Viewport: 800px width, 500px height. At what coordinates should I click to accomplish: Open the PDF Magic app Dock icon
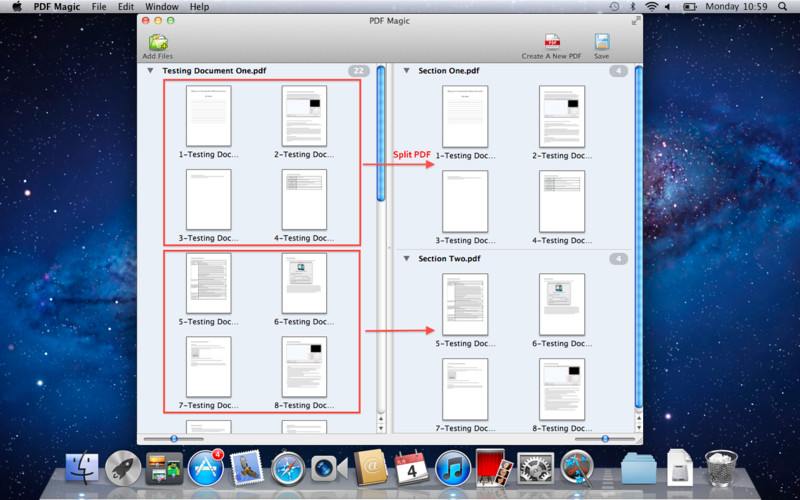577,468
